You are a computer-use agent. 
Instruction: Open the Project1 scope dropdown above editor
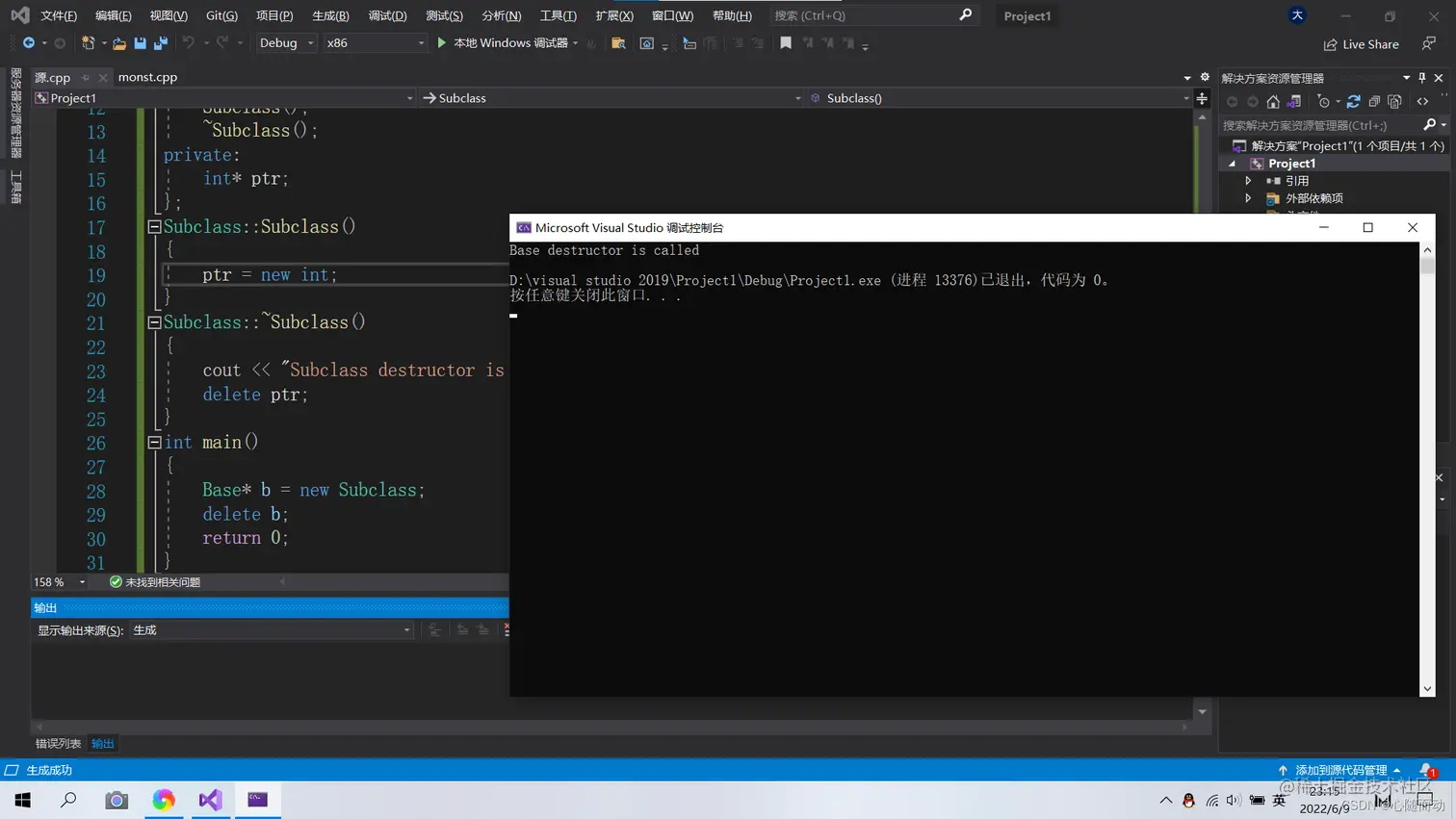[223, 98]
